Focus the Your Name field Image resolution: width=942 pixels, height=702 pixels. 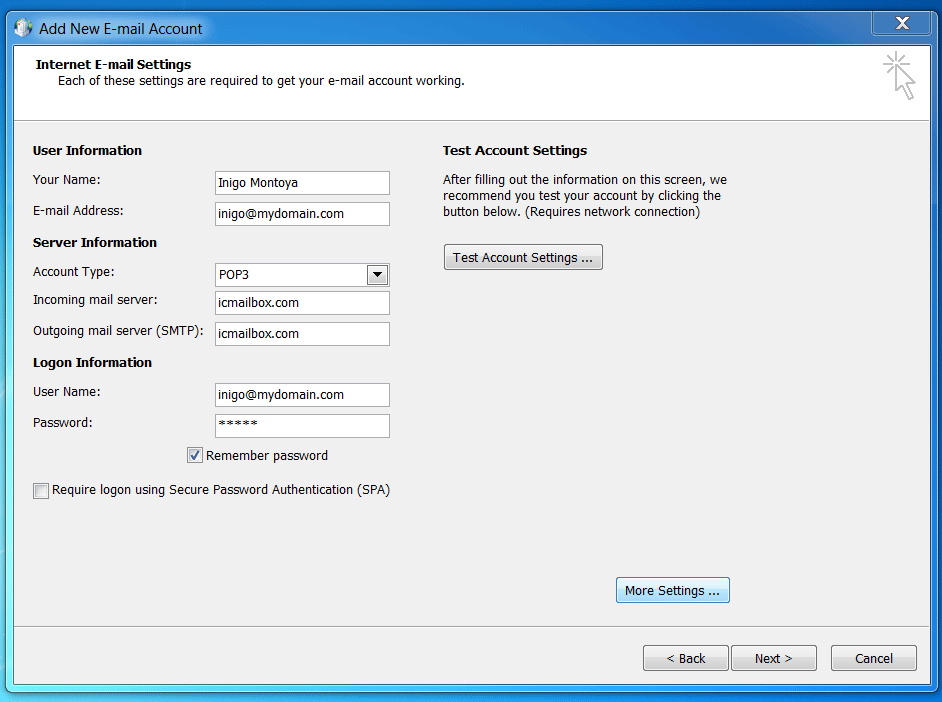tap(302, 183)
